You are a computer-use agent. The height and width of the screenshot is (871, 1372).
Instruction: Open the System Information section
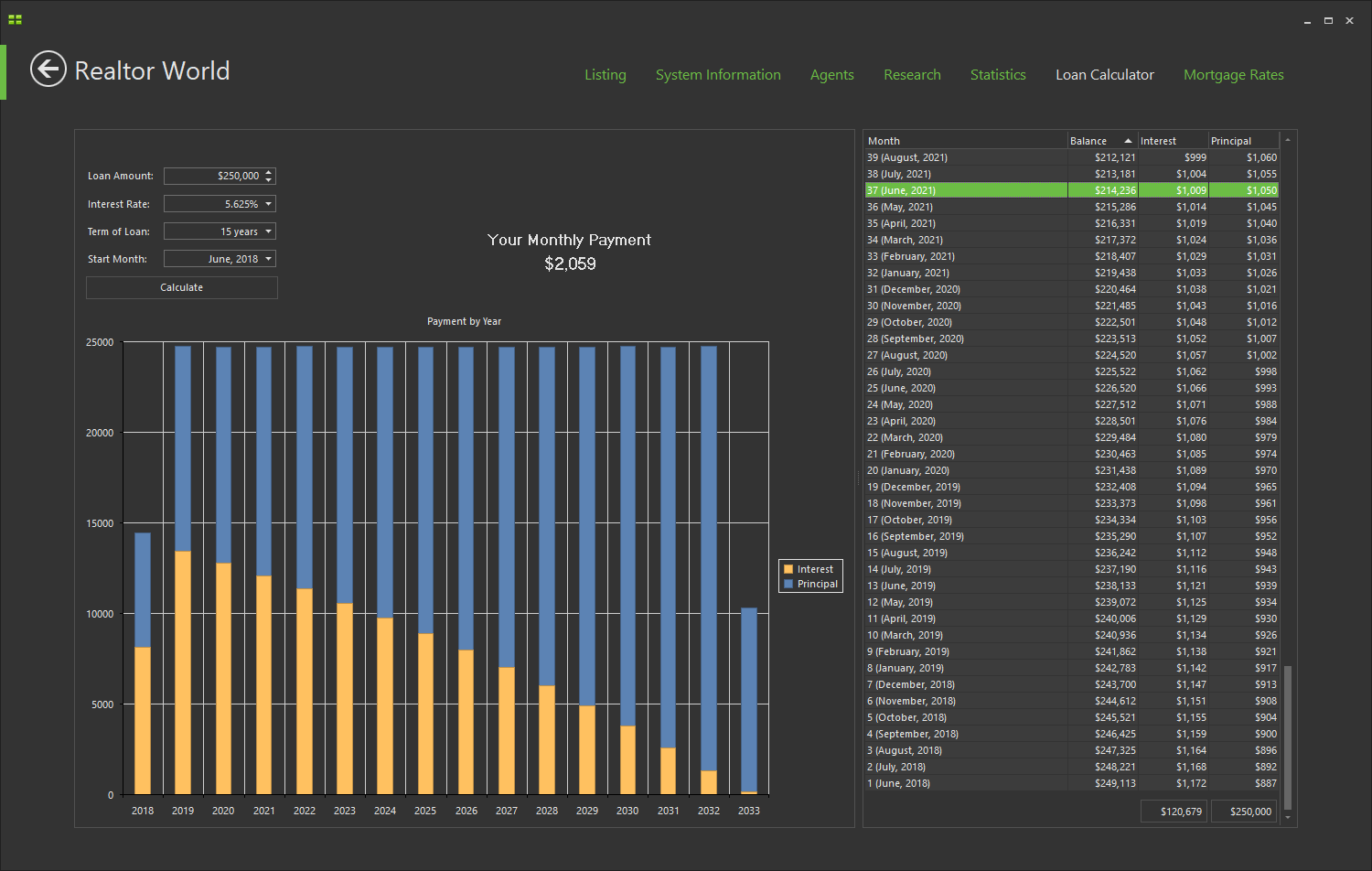718,74
